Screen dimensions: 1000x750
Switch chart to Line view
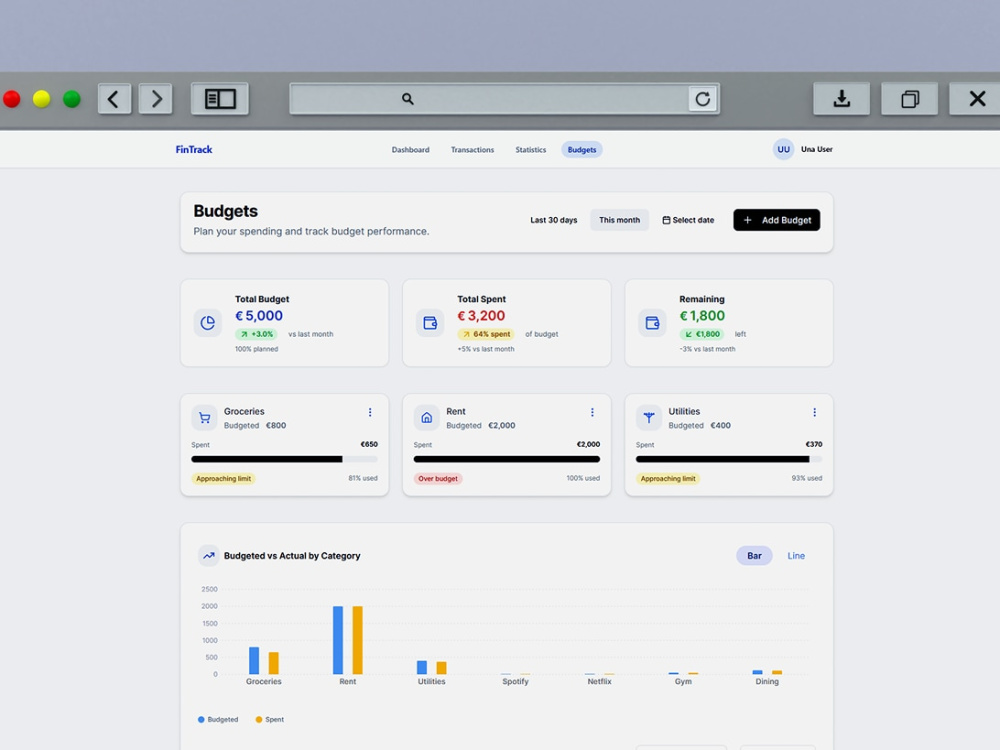(x=796, y=555)
